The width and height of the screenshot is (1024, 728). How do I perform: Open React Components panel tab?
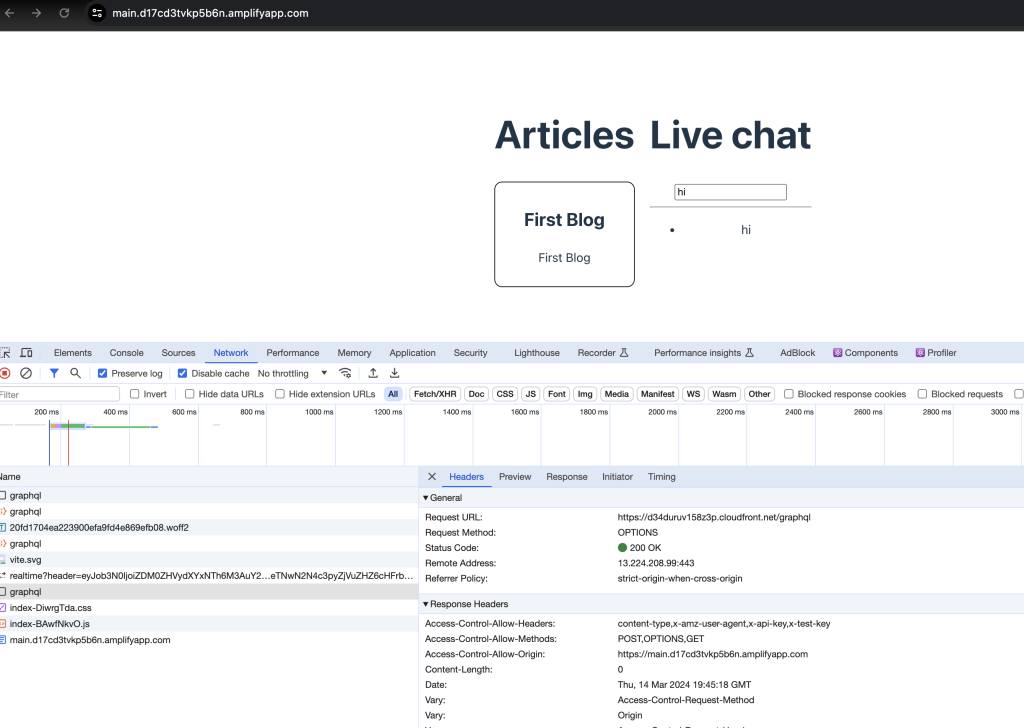pos(865,353)
